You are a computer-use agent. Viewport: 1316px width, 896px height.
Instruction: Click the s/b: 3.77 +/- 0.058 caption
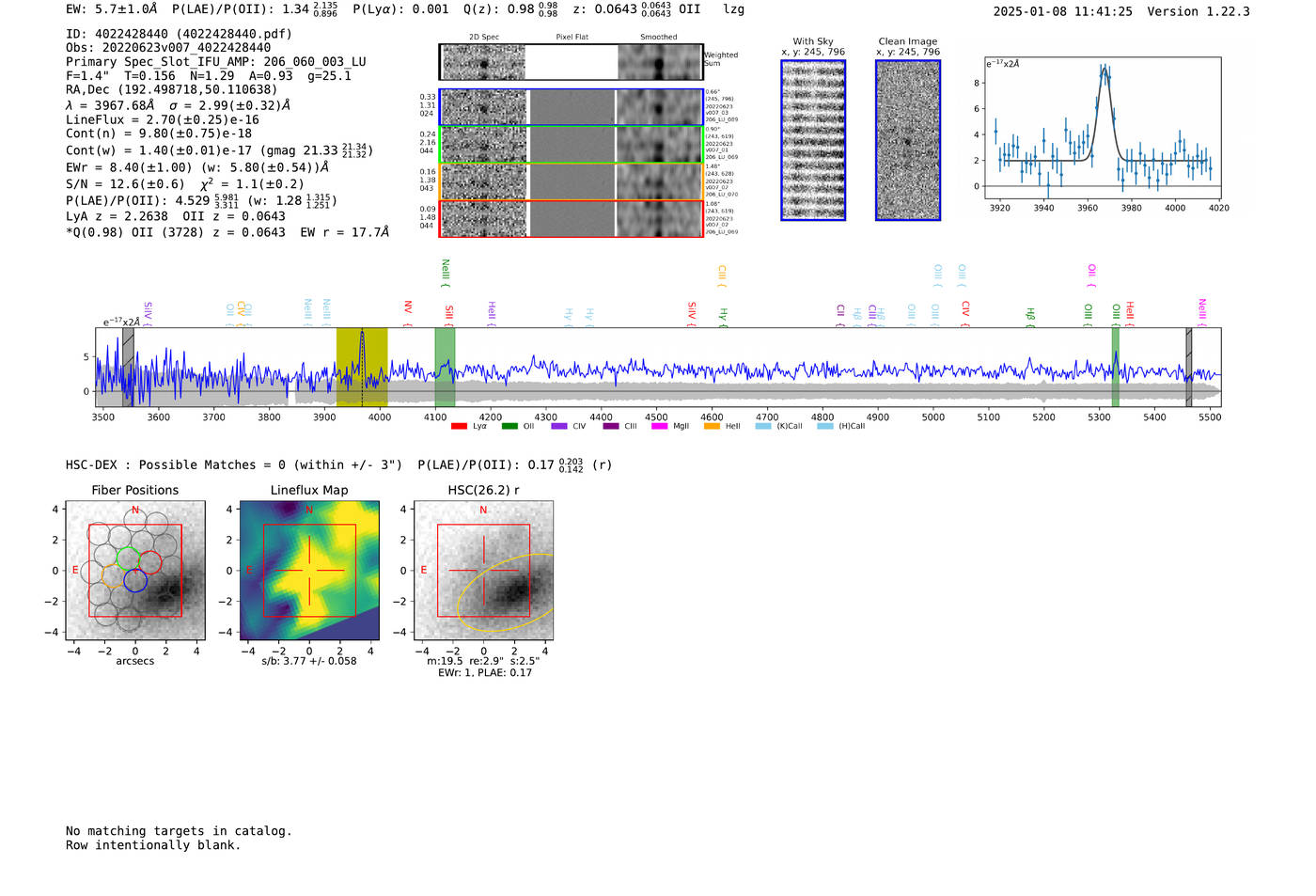[309, 661]
